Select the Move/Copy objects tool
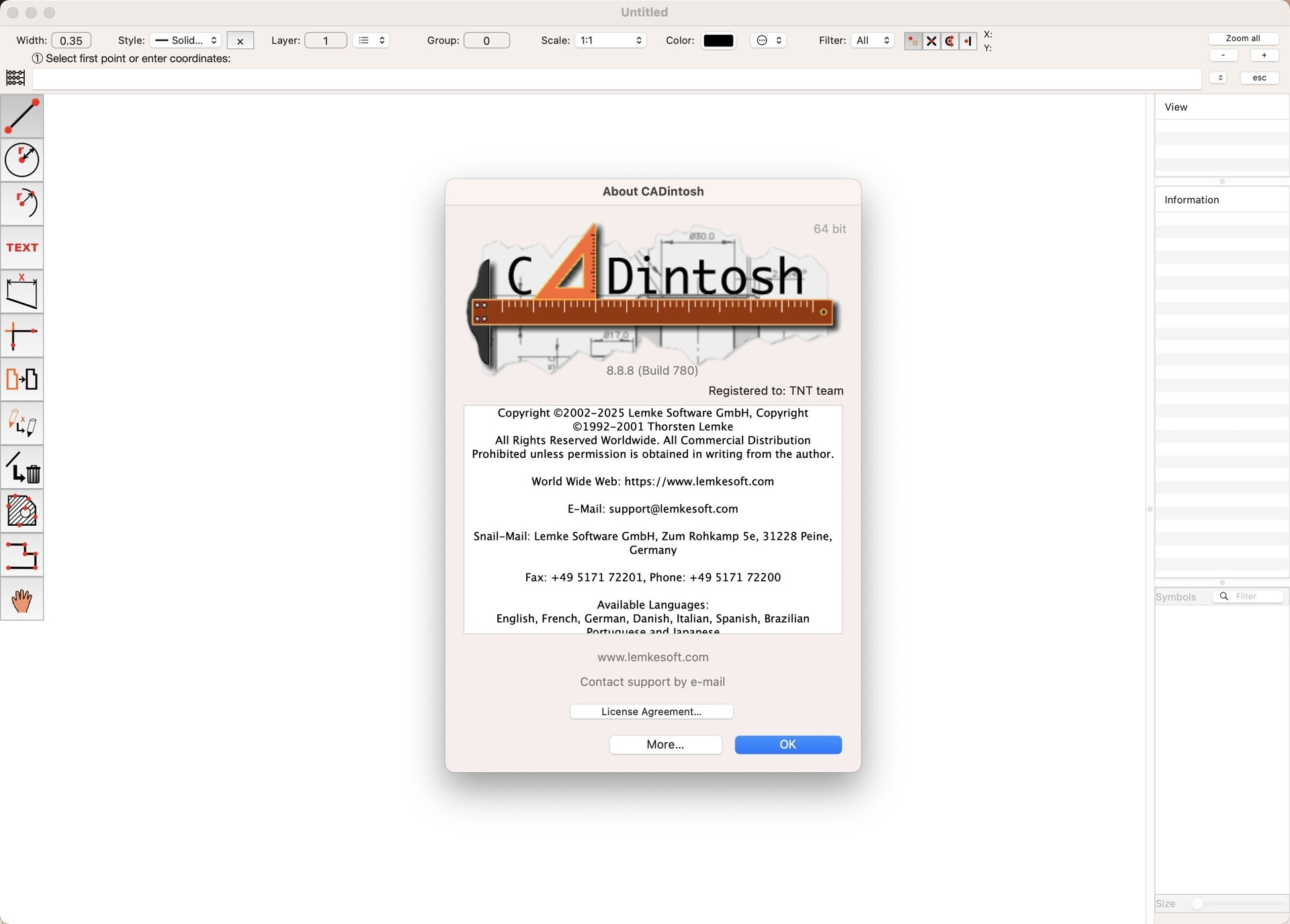The width and height of the screenshot is (1290, 924). 21,379
